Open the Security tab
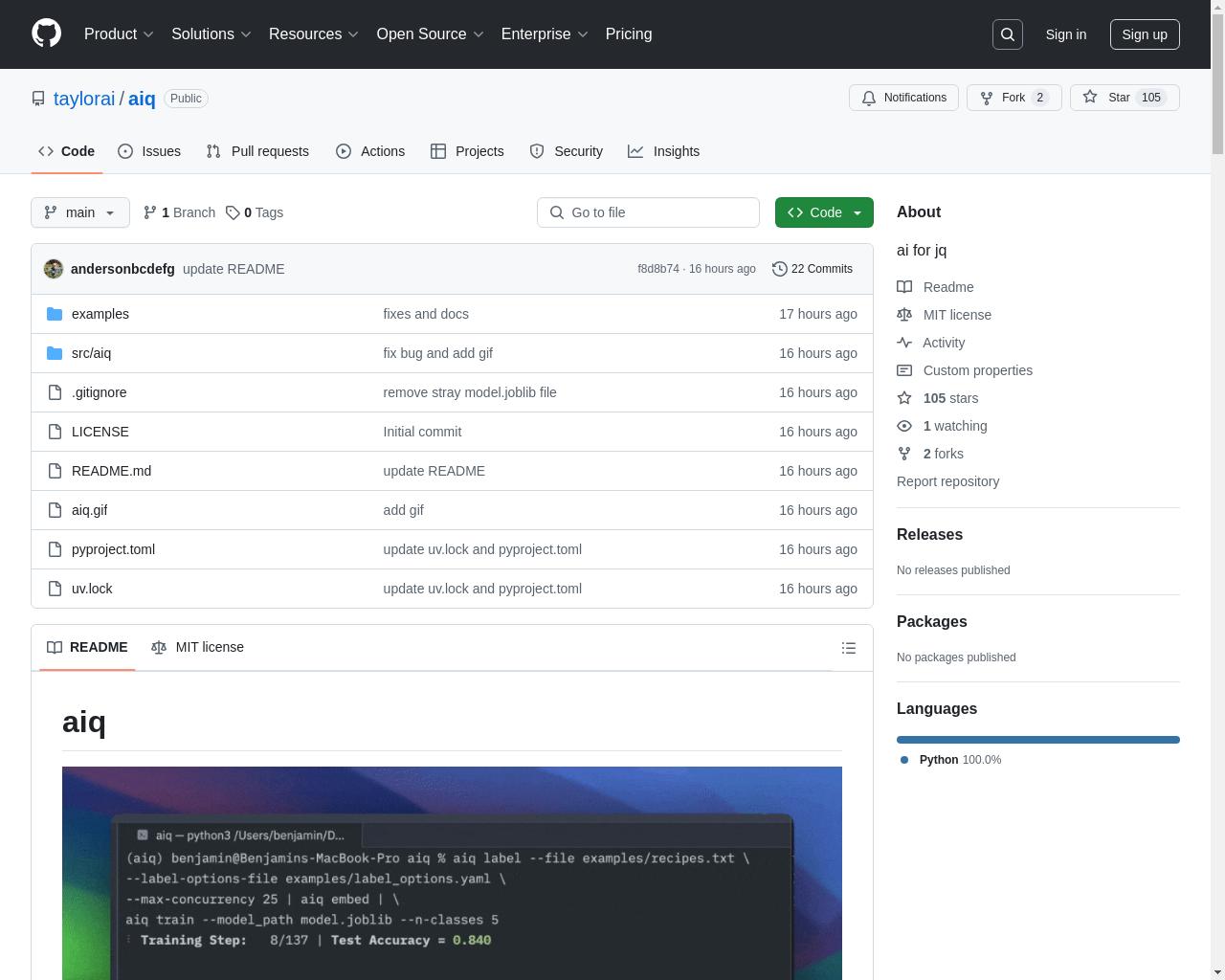1225x980 pixels. pyautogui.click(x=567, y=151)
